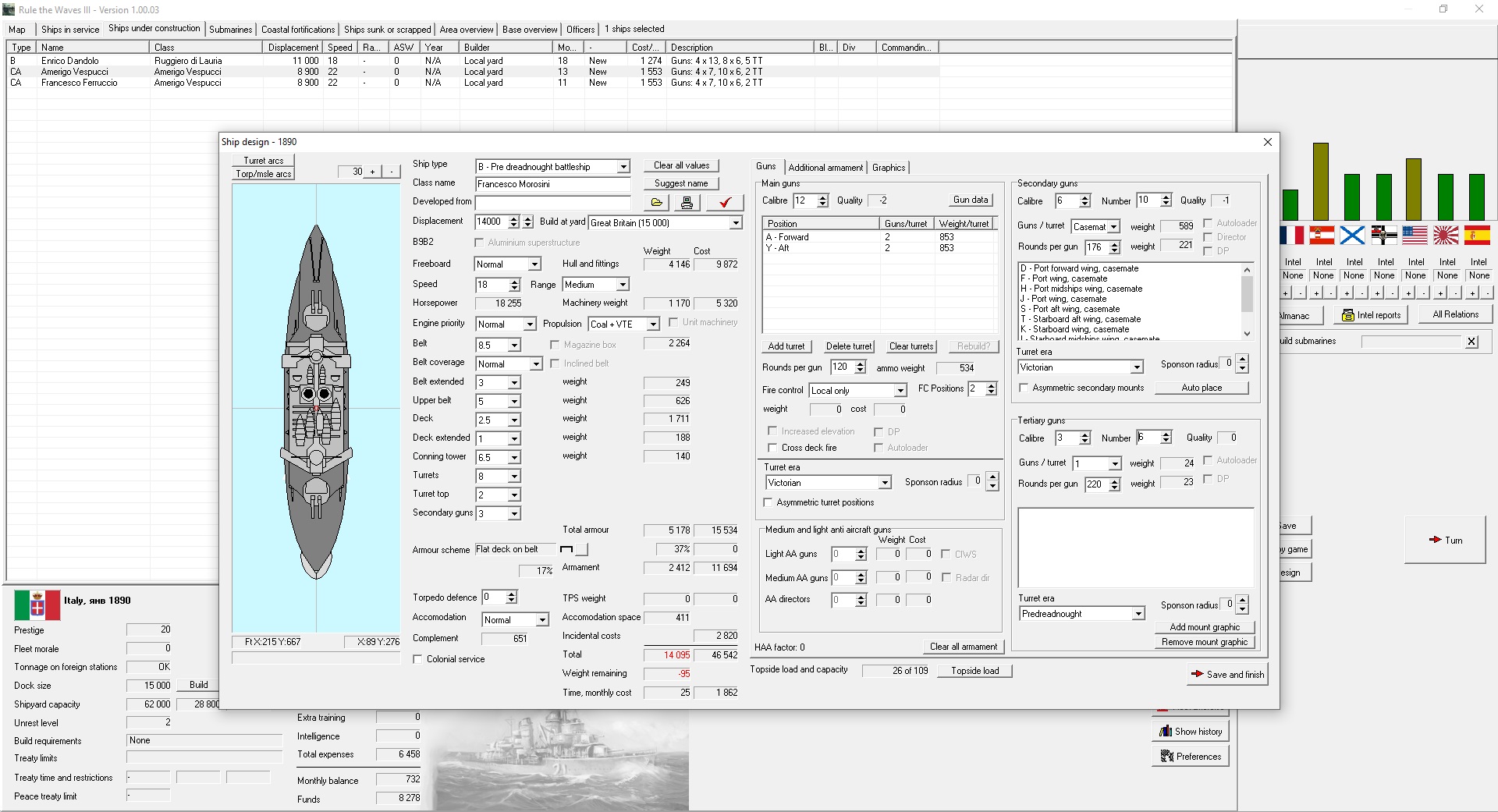Click the open design folder icon
The image size is (1498, 812).
pos(656,203)
